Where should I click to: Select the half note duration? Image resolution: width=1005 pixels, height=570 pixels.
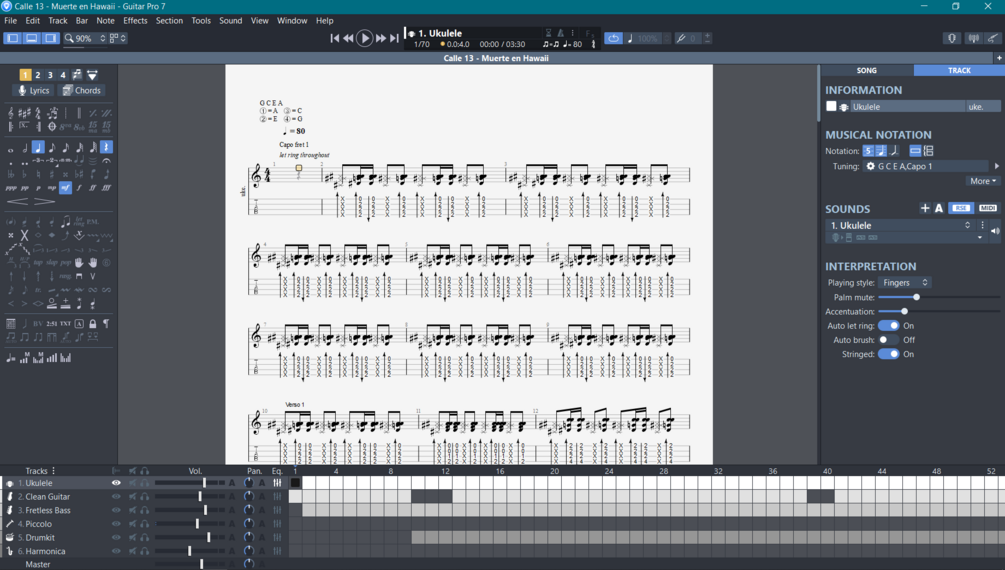(x=25, y=147)
